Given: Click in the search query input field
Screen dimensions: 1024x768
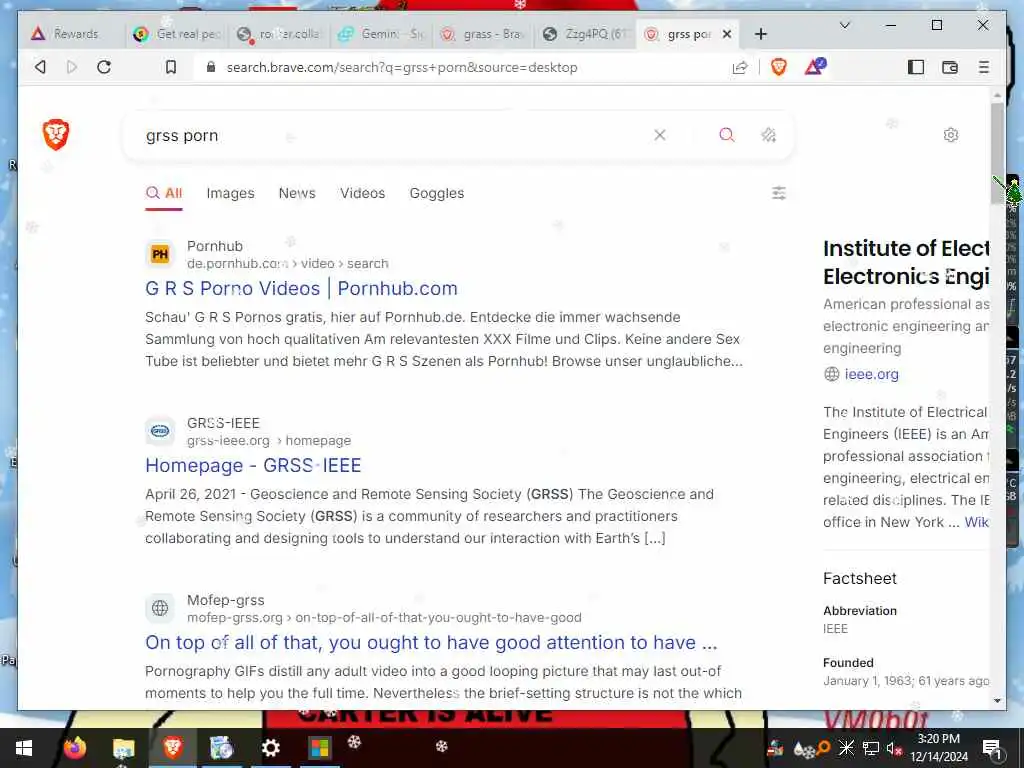Looking at the screenshot, I should coord(392,135).
